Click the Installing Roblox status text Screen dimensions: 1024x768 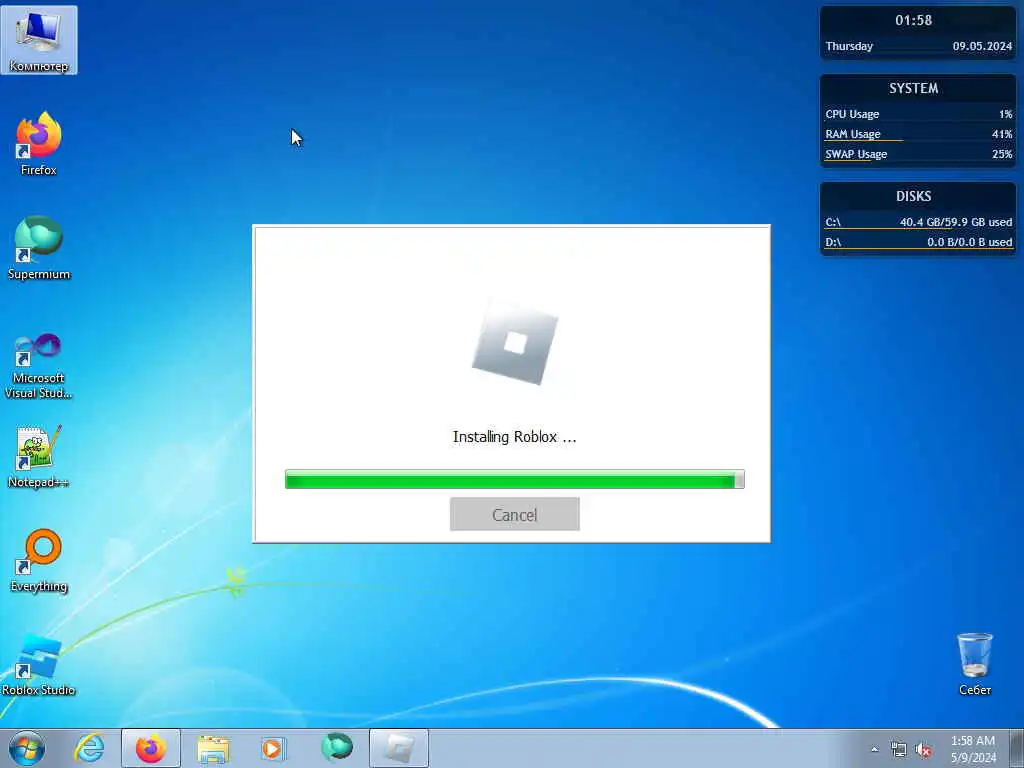coord(515,437)
